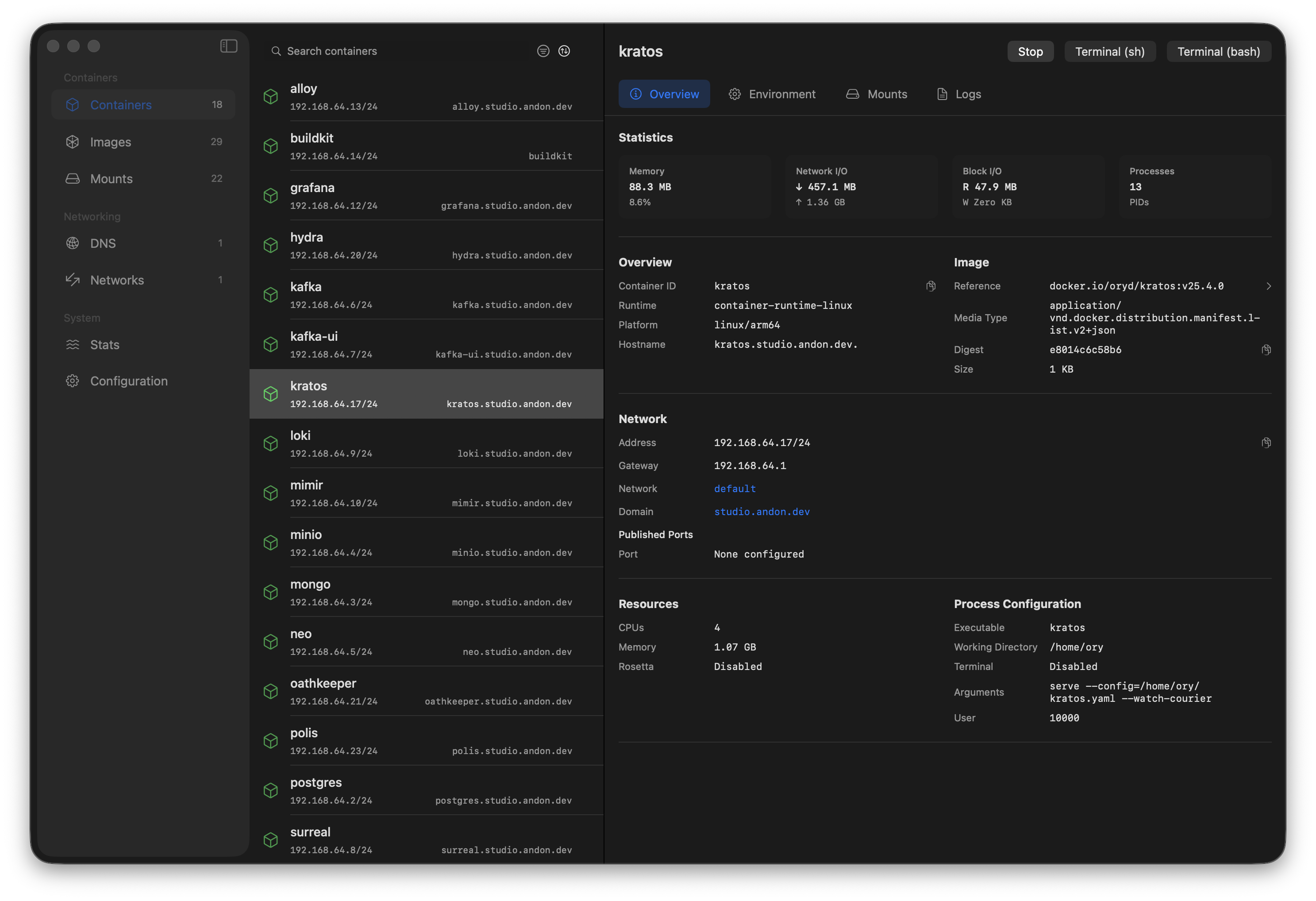Follow the default network link
Screen dimensions: 1316x901
pos(735,489)
